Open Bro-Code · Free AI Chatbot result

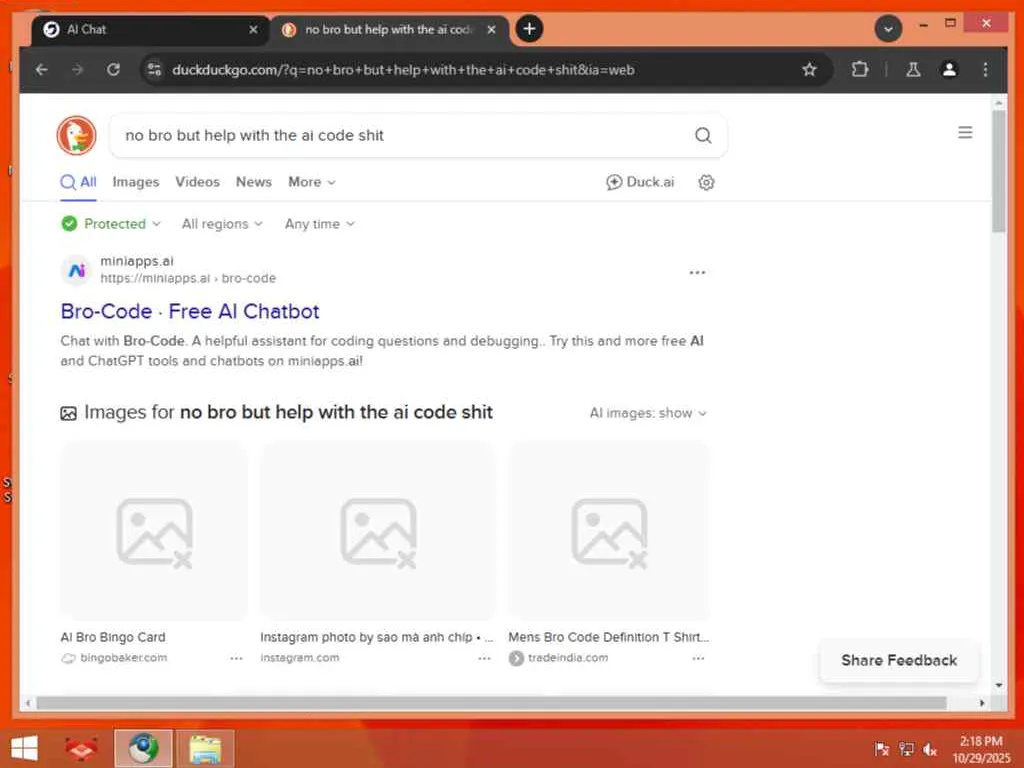190,312
